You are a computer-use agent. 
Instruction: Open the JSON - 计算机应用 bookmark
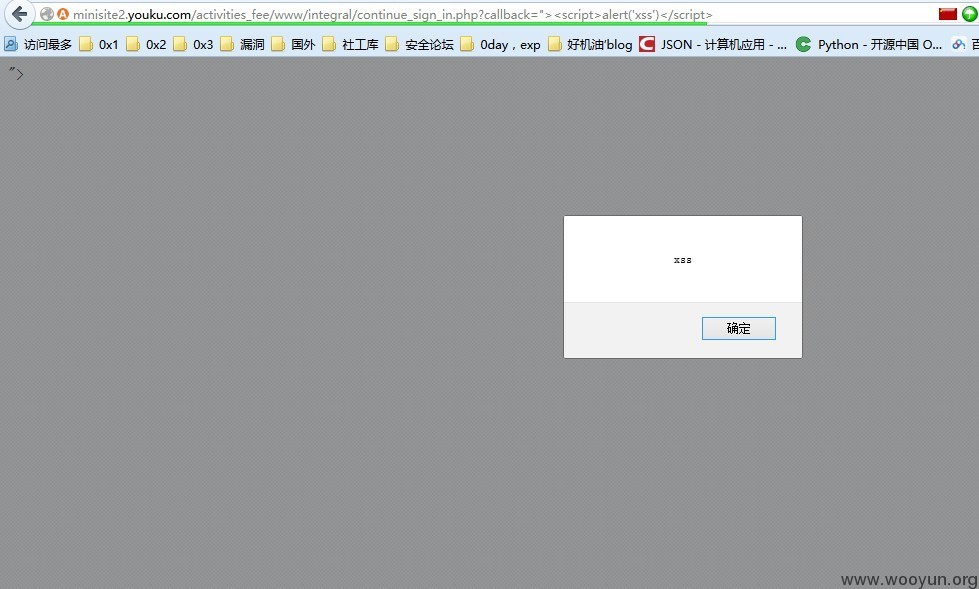coord(713,44)
